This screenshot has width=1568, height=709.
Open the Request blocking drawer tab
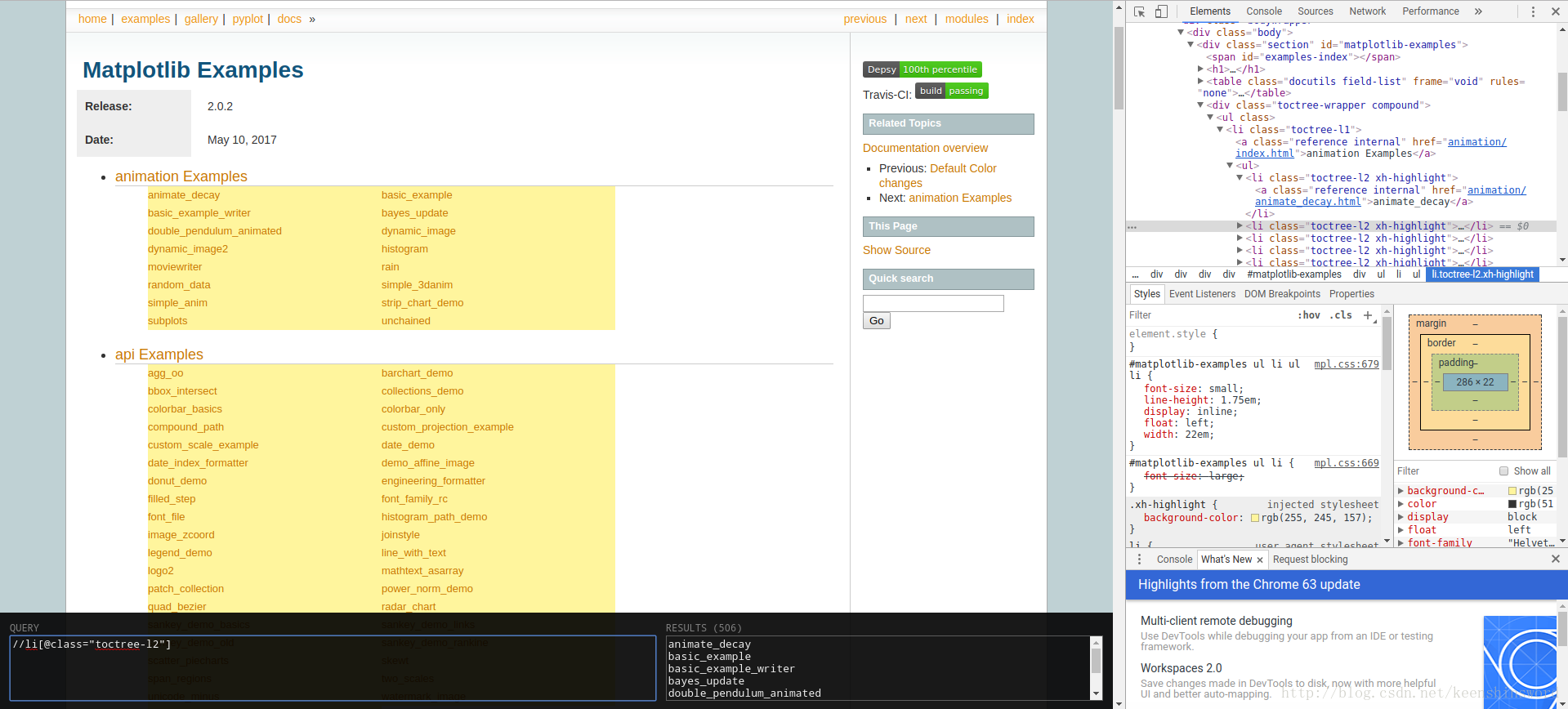(x=1311, y=560)
